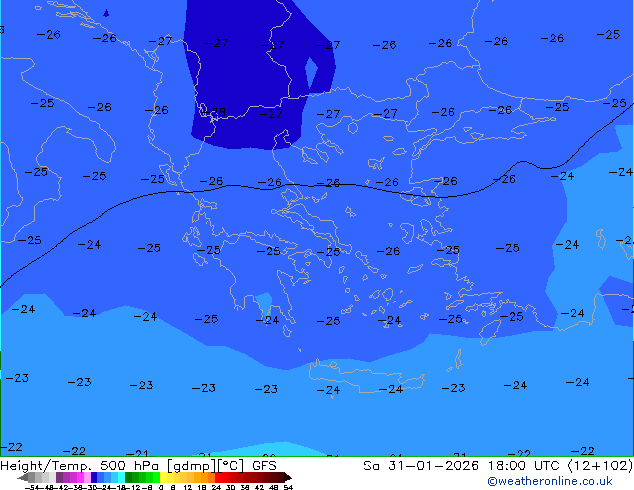Viewport: 634px width, 490px height.
Task: Click the '(12+102)' forecast run text
Action: (600, 465)
